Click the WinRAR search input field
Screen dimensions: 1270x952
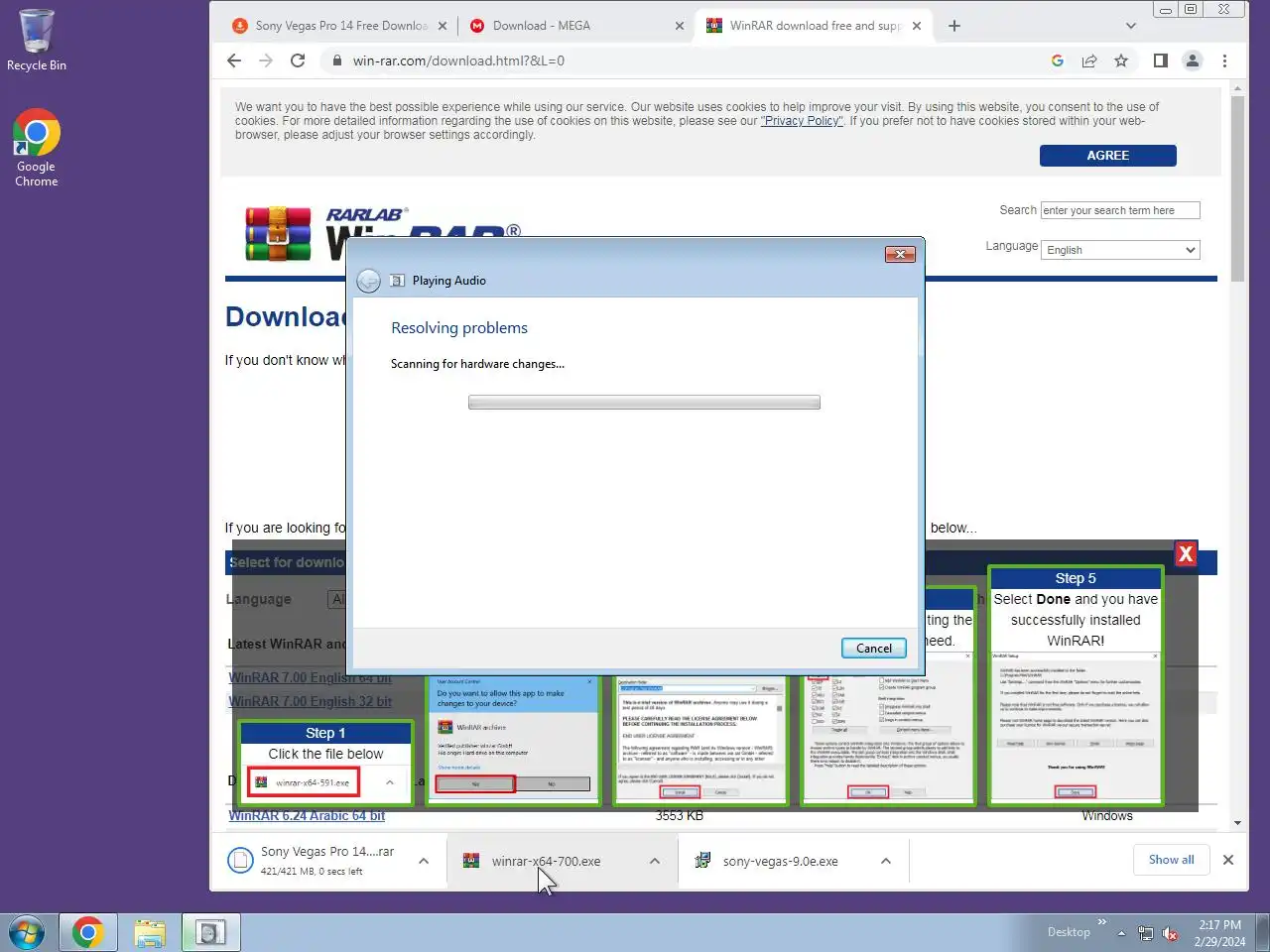1120,210
